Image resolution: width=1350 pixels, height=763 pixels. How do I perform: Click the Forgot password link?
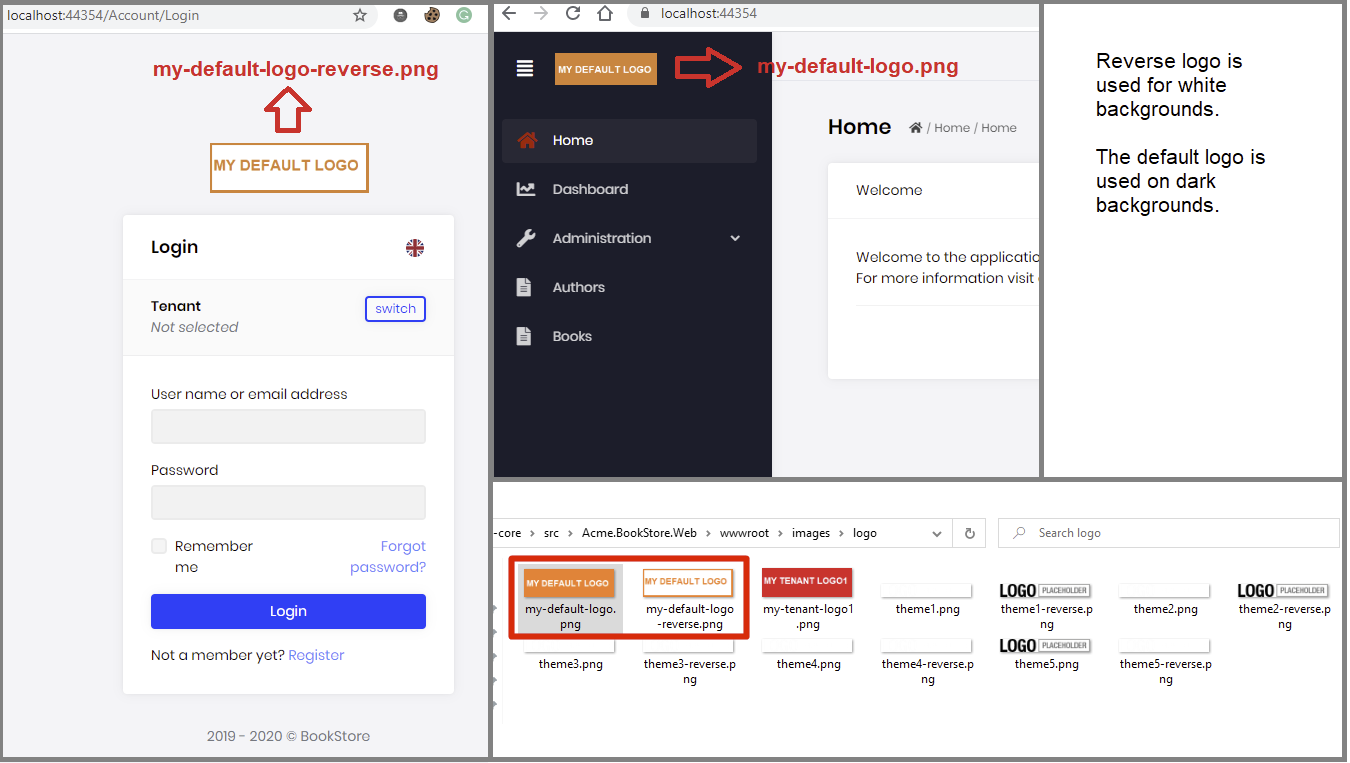[x=389, y=557]
